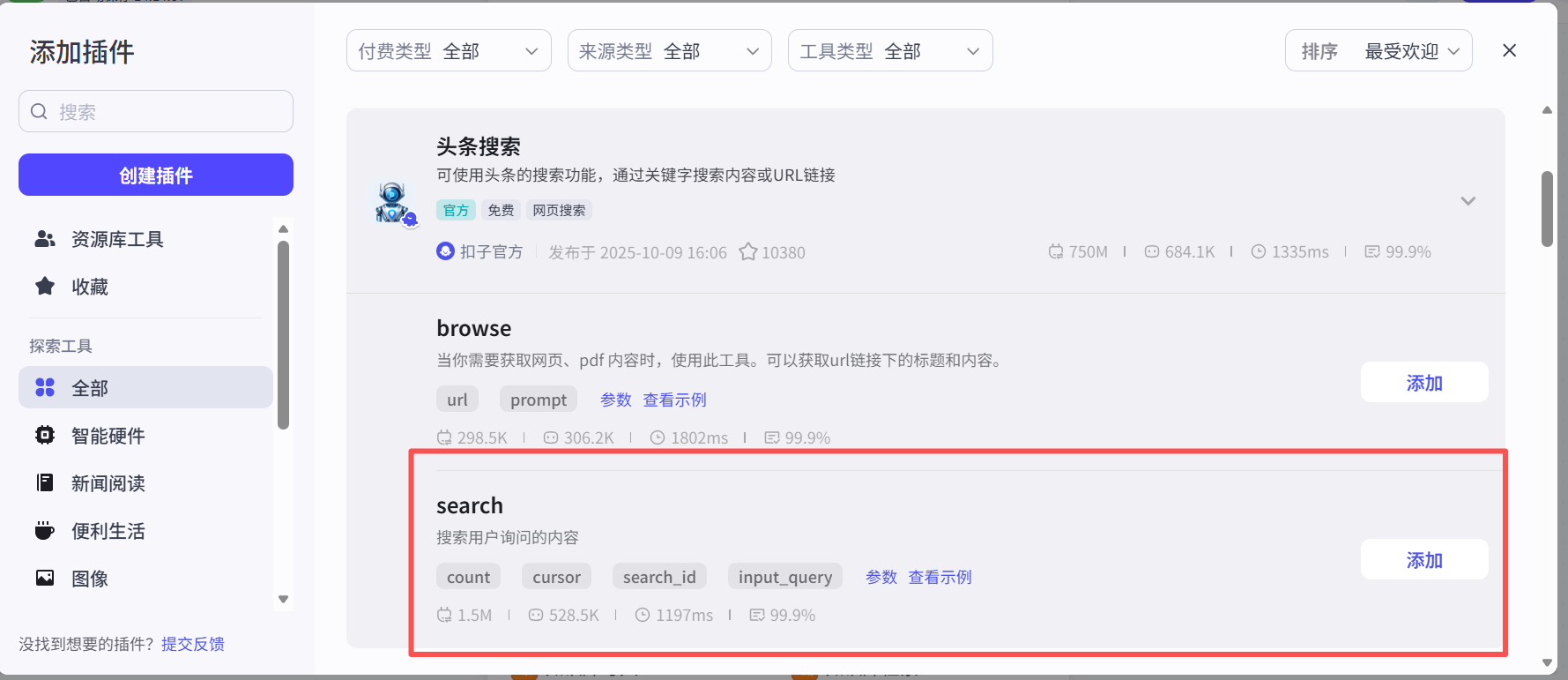Open the 付费类型 filter dropdown
The image size is (1568, 680).
(449, 50)
